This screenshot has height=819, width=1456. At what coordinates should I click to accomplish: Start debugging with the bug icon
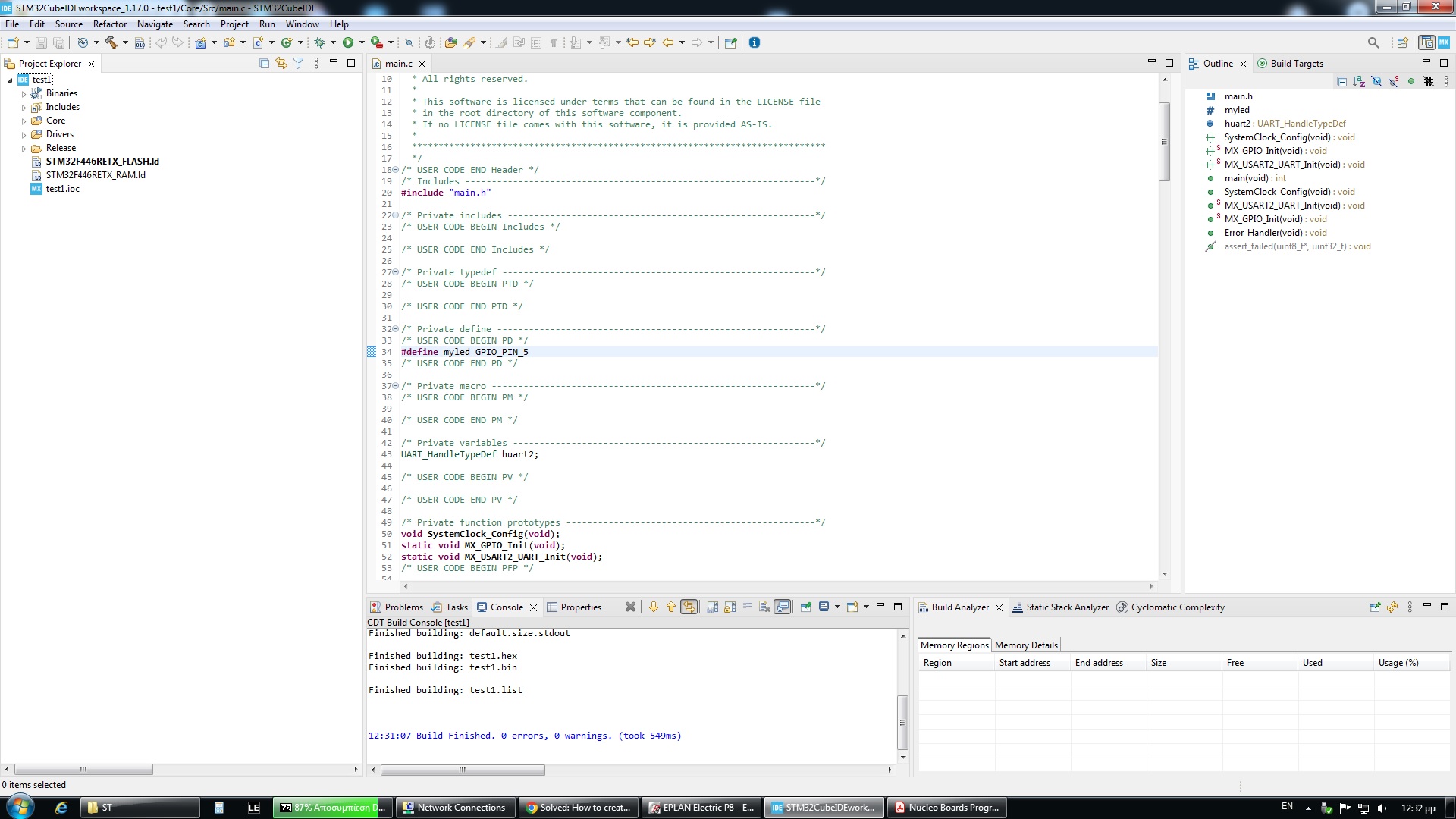[318, 43]
